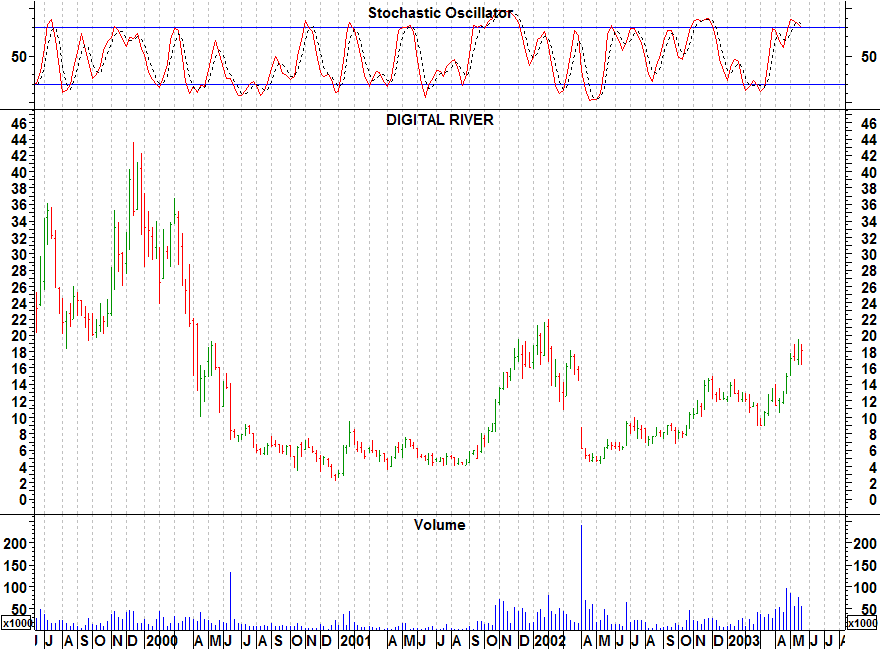Click the 46 label on left price axis
Viewport: 880px width, 650px height.
click(x=19, y=123)
